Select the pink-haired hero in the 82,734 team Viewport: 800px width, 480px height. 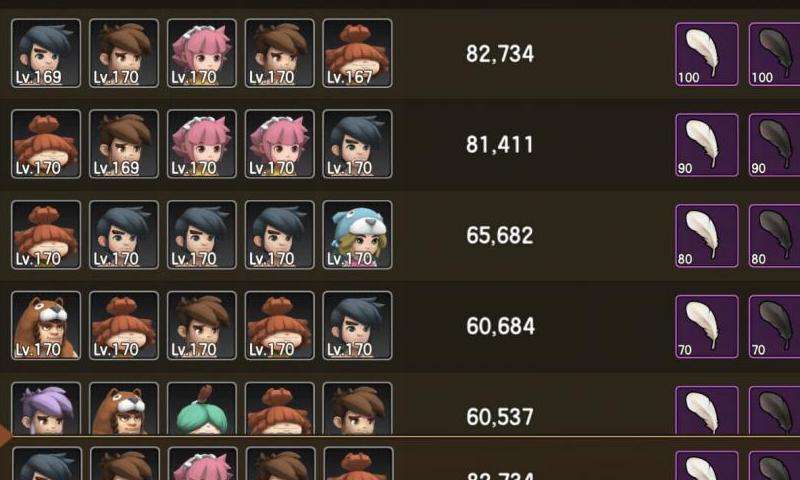click(202, 53)
